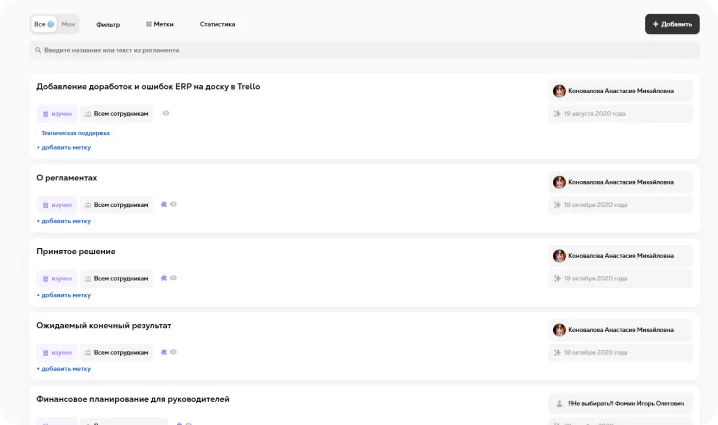Toggle eye icon in 'Принятое решение' row
Viewport: 718px width, 425px height.
point(174,278)
